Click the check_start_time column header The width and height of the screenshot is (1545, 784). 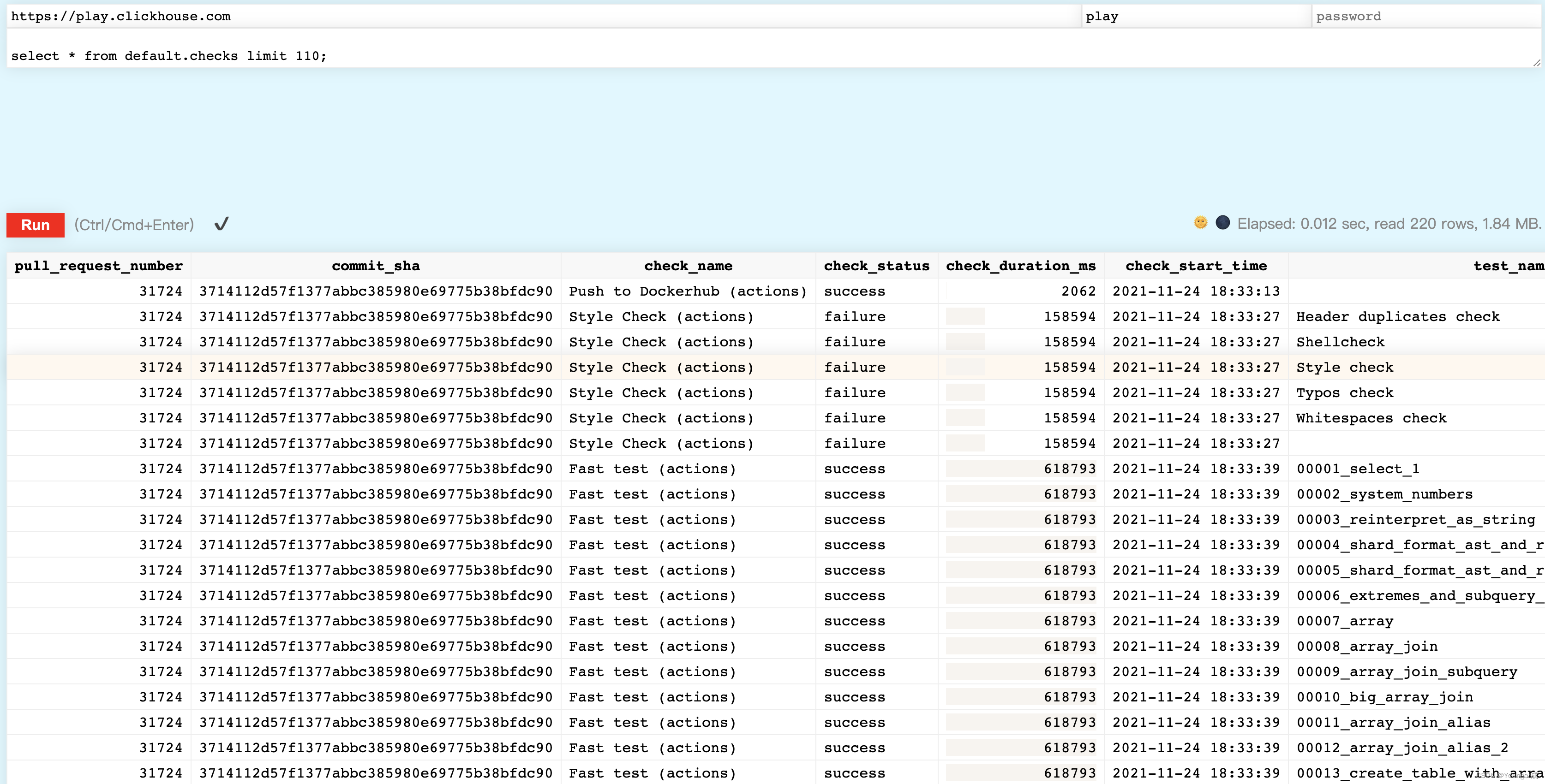(x=1196, y=266)
